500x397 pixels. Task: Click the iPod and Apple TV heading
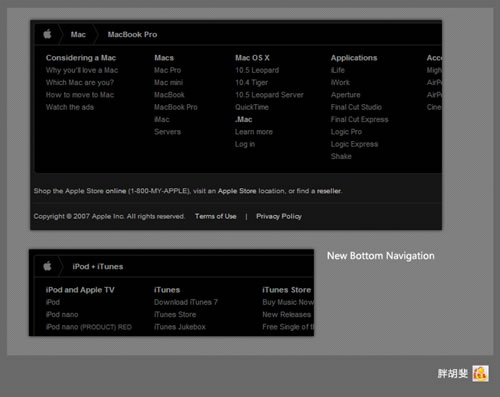(x=80, y=290)
